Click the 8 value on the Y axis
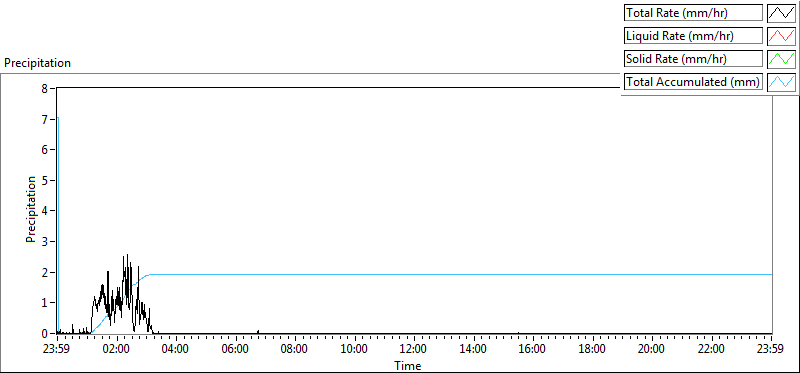The width and height of the screenshot is (800, 373). [x=44, y=88]
